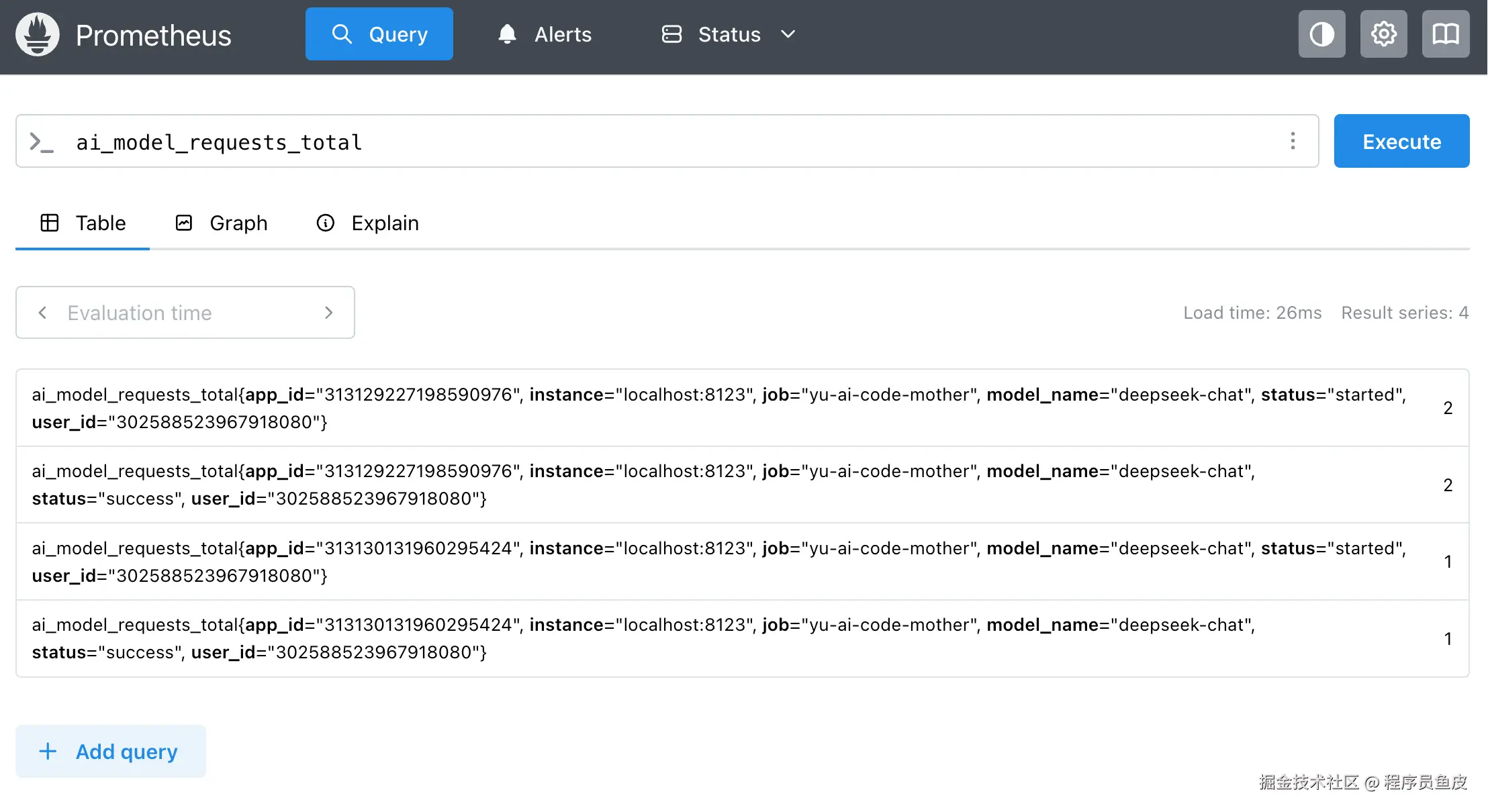
Task: Click the plus icon in Add query
Action: pyautogui.click(x=48, y=752)
